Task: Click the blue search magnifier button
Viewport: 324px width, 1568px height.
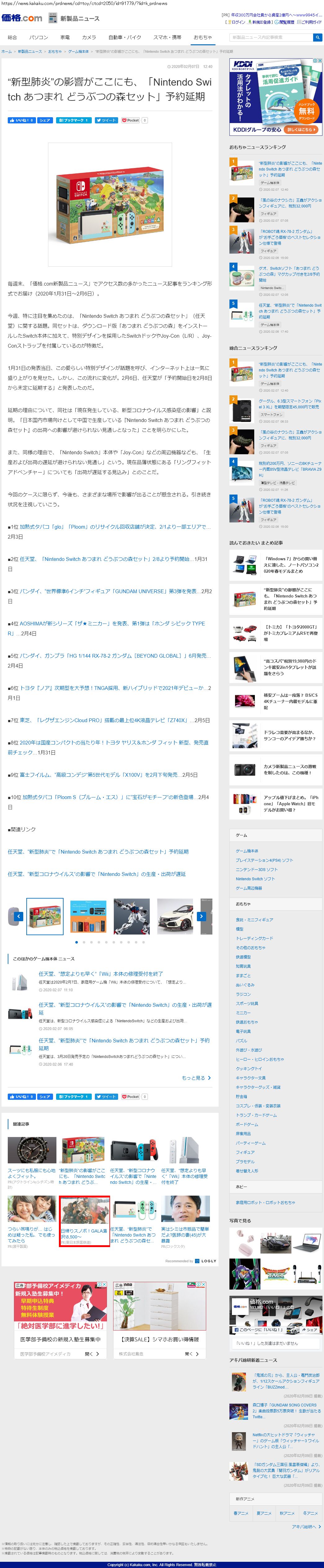Action: [x=317, y=37]
